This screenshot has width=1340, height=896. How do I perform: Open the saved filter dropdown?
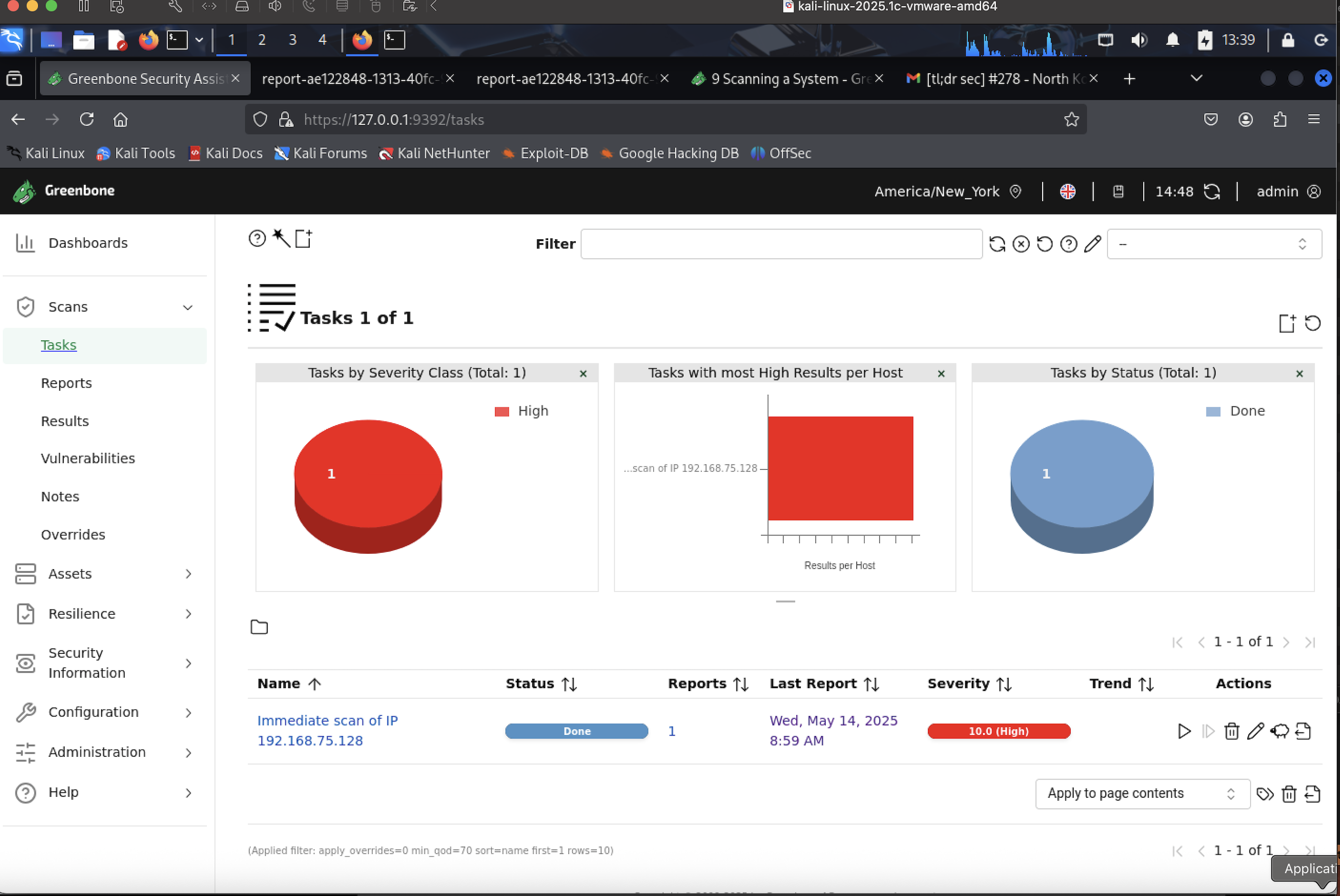coord(1214,244)
